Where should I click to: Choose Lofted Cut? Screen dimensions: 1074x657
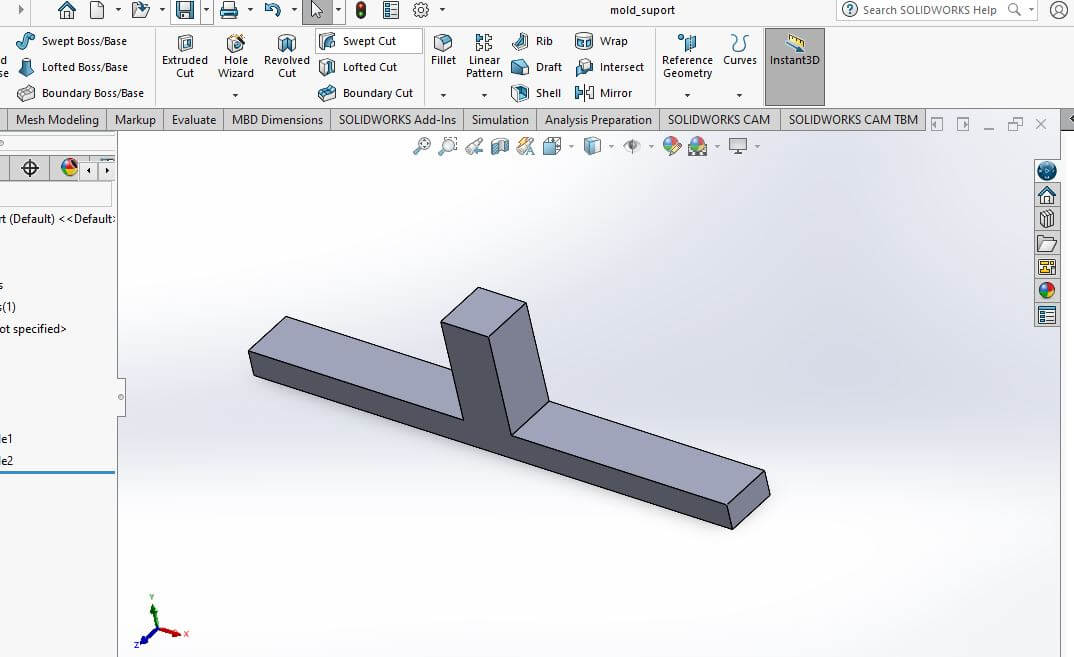click(358, 67)
